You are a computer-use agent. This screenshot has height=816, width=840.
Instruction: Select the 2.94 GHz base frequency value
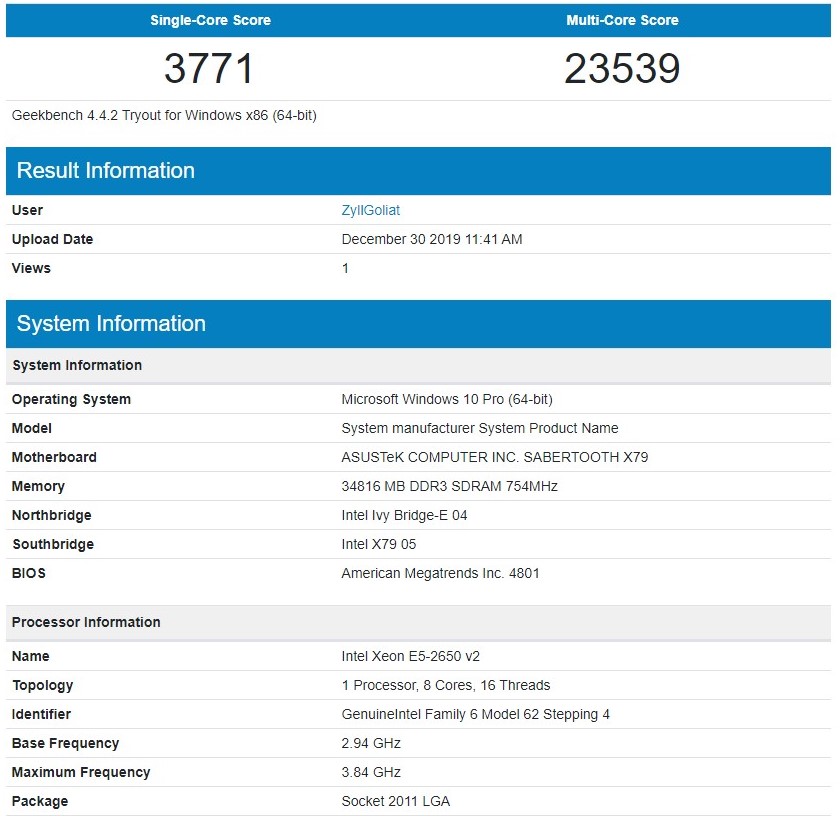[371, 743]
